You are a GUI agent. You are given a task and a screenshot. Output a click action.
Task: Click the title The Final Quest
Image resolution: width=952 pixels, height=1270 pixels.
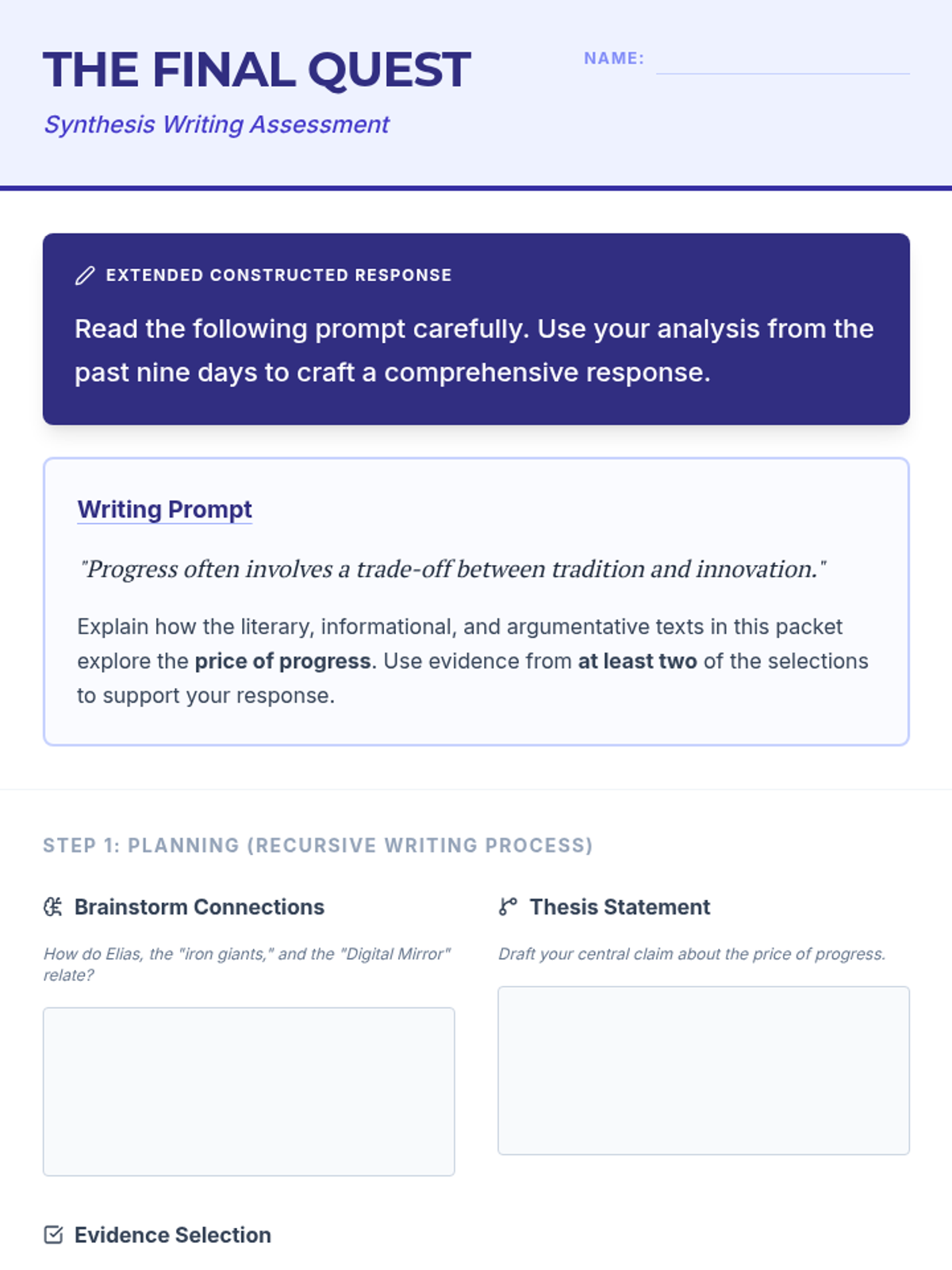[257, 70]
